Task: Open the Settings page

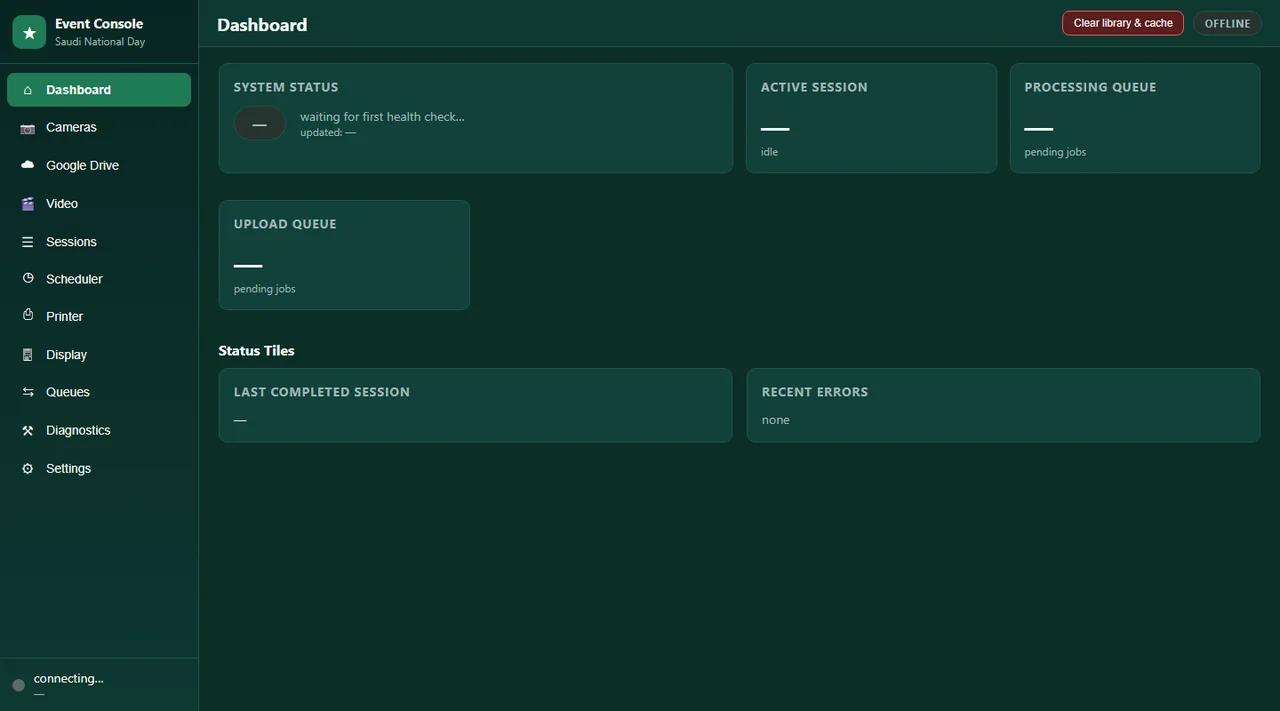Action: pos(99,468)
